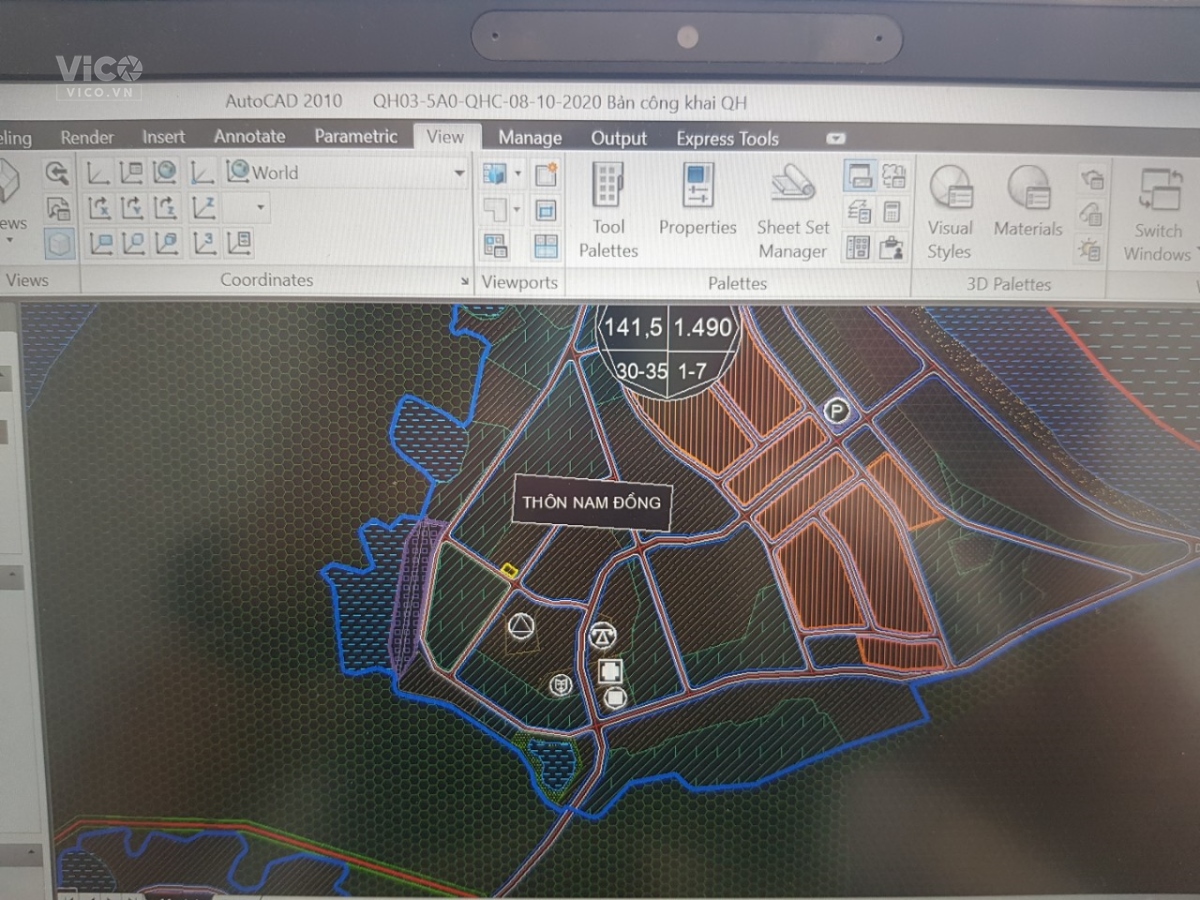Create New Viewport icon with star
The image size is (1200, 900).
tap(546, 174)
